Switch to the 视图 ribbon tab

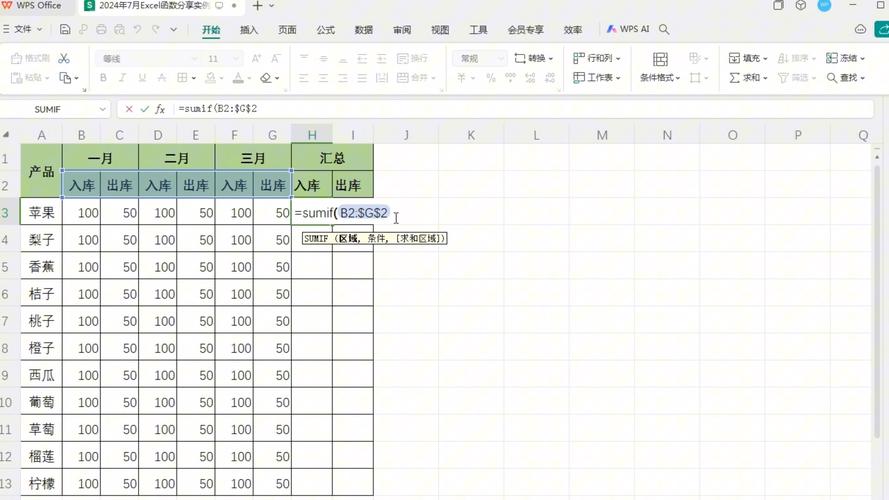pyautogui.click(x=440, y=29)
